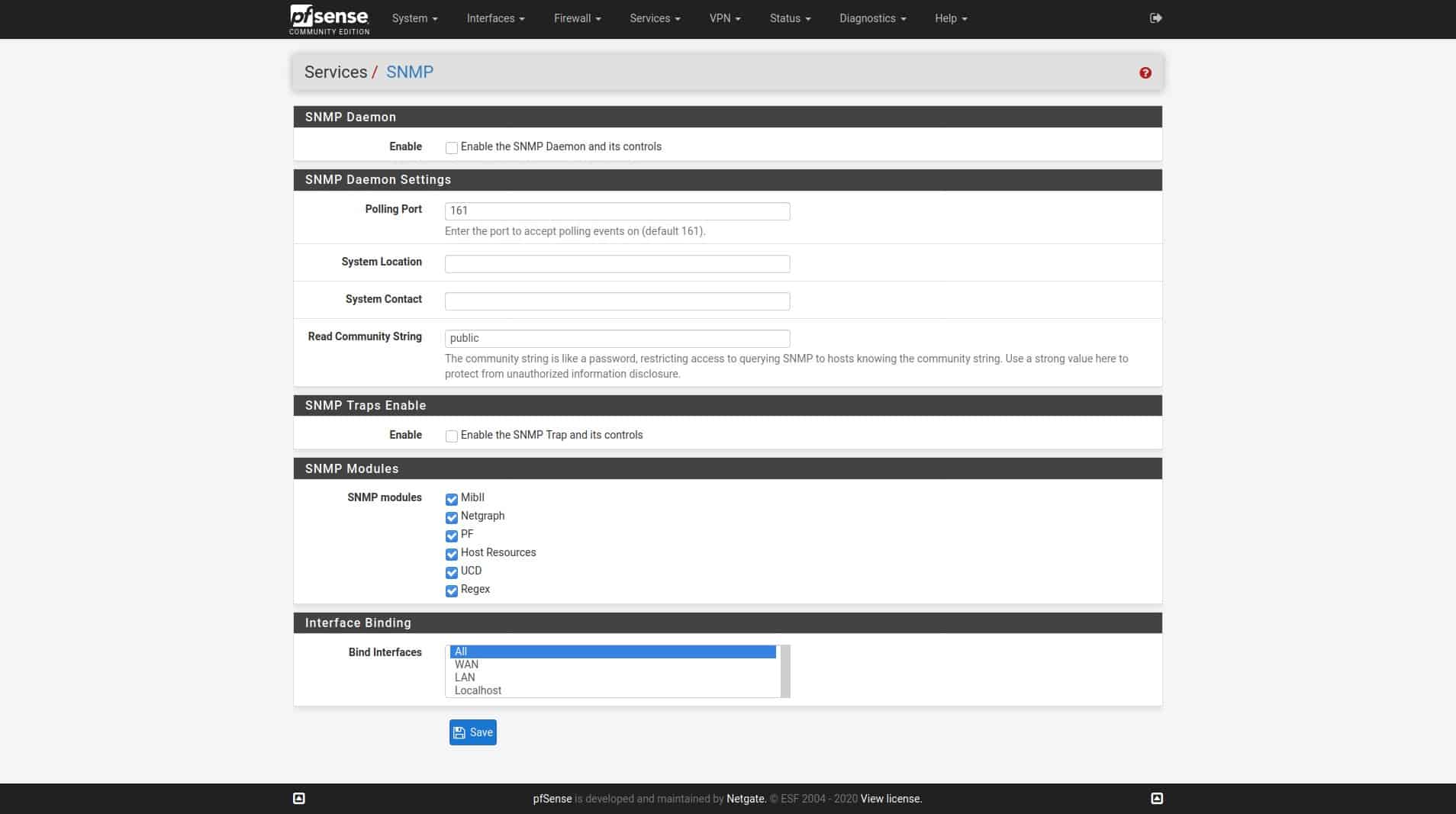
Task: Uncheck the MibII module
Action: (x=452, y=499)
